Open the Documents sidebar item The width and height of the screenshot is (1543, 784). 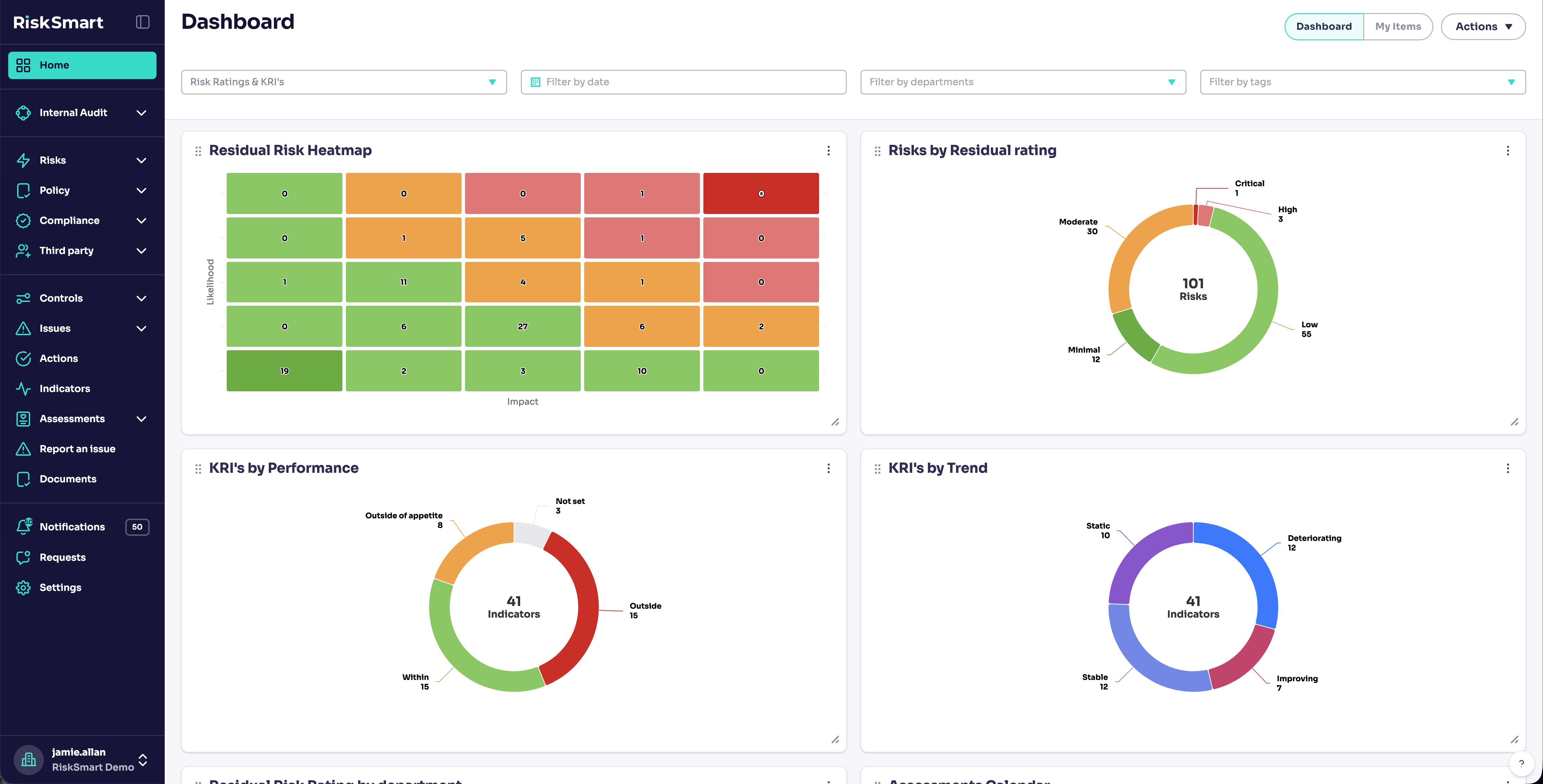[82, 479]
